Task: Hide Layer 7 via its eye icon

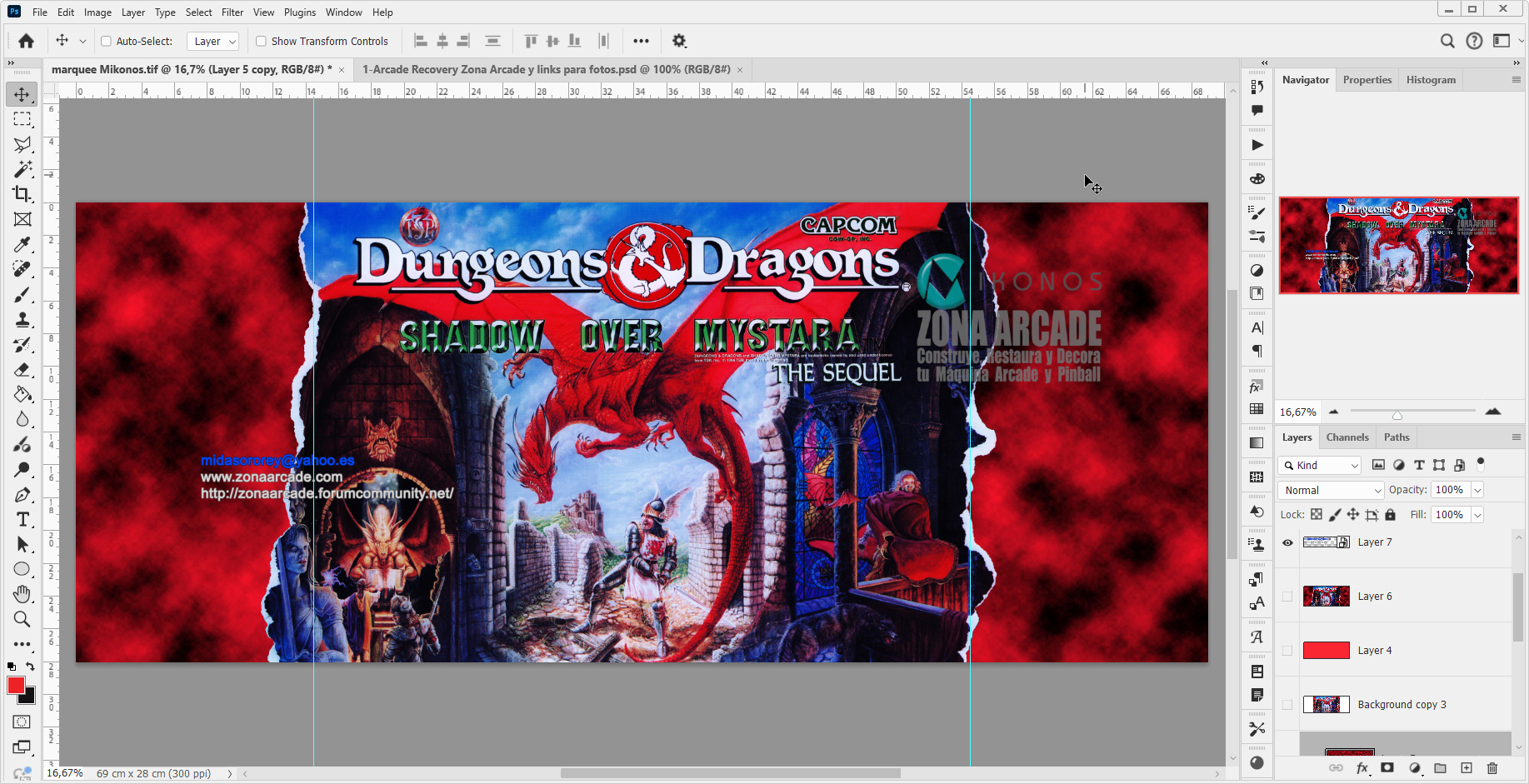Action: pos(1287,542)
